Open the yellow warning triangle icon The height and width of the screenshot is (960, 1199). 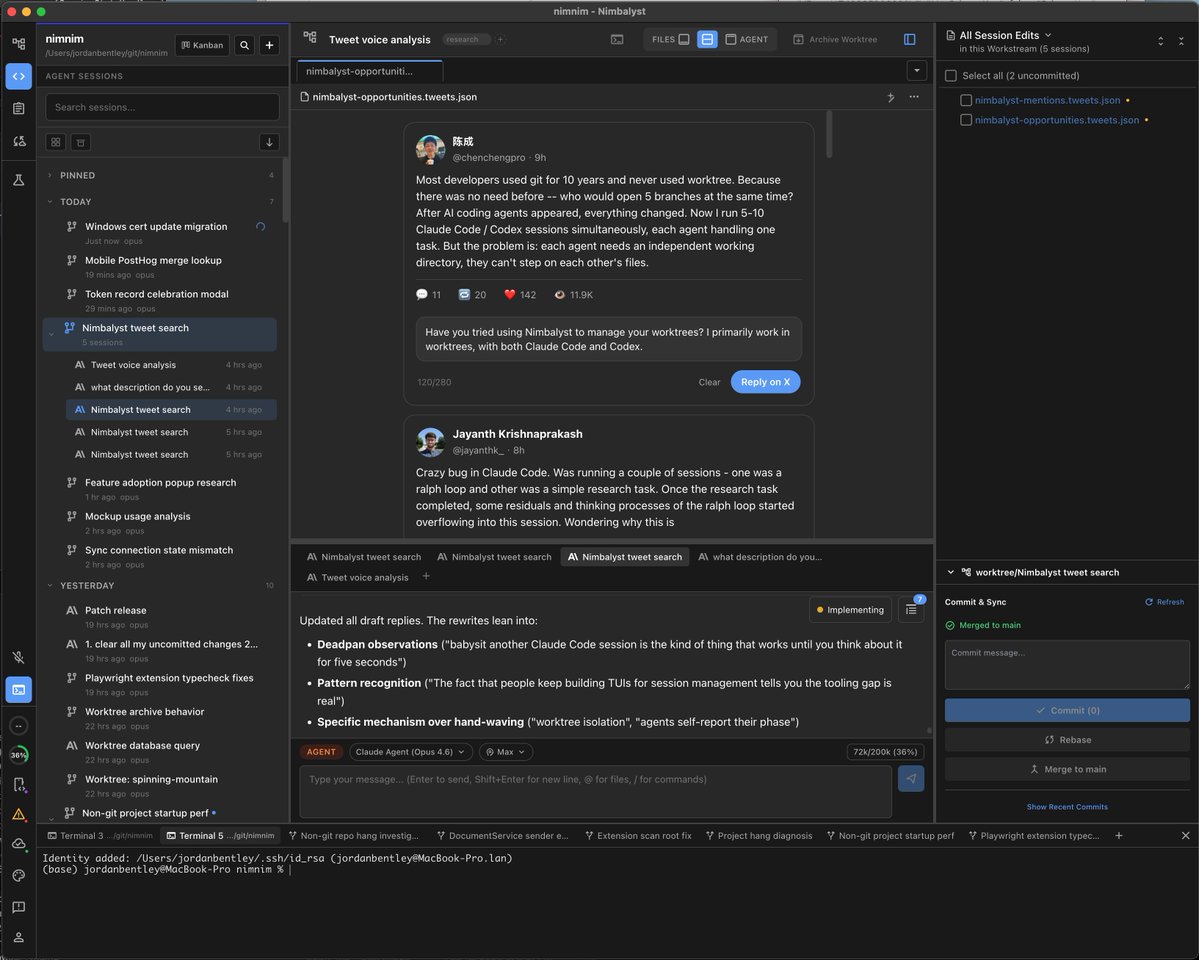[18, 814]
